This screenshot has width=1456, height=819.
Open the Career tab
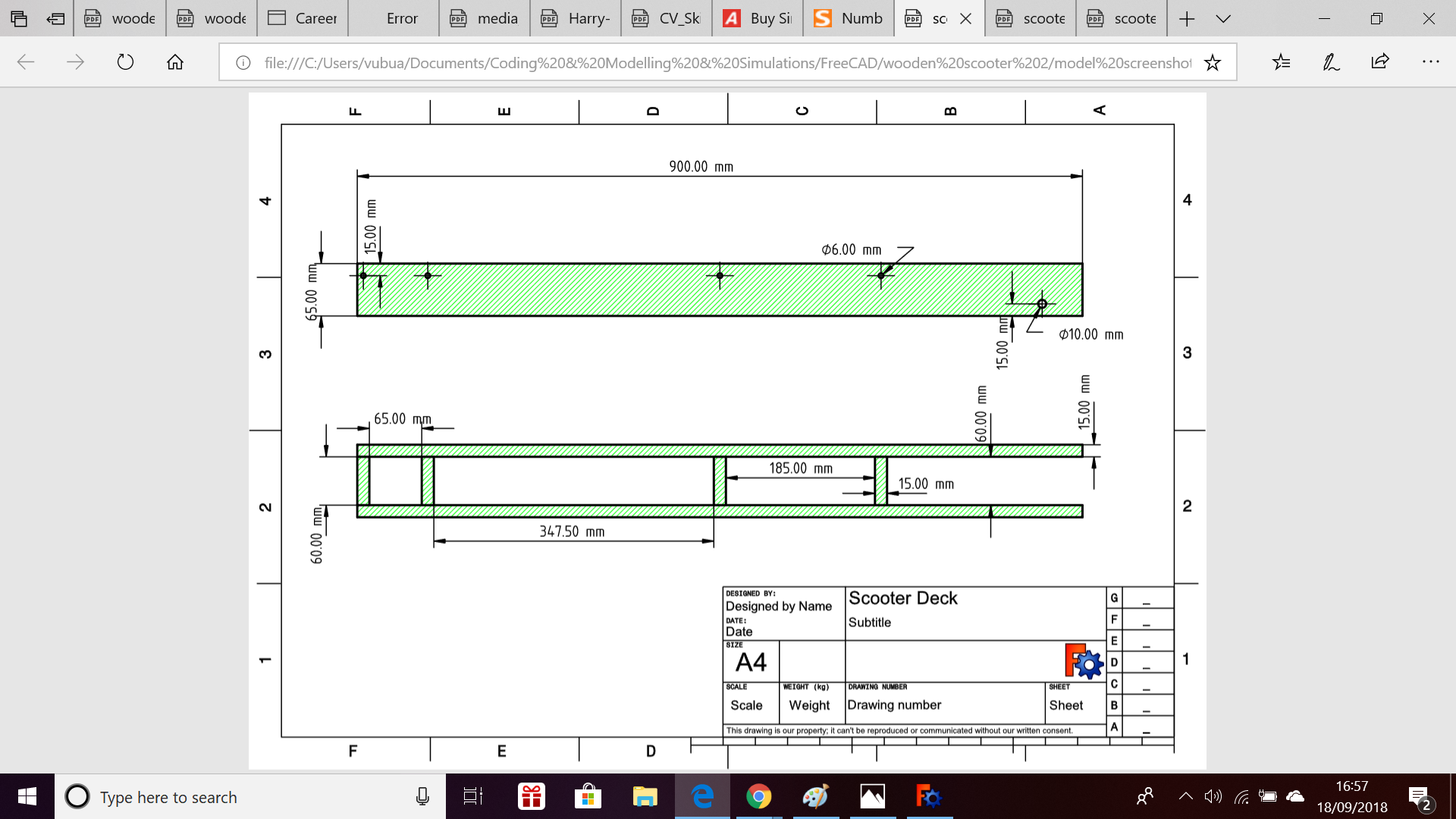coord(303,18)
